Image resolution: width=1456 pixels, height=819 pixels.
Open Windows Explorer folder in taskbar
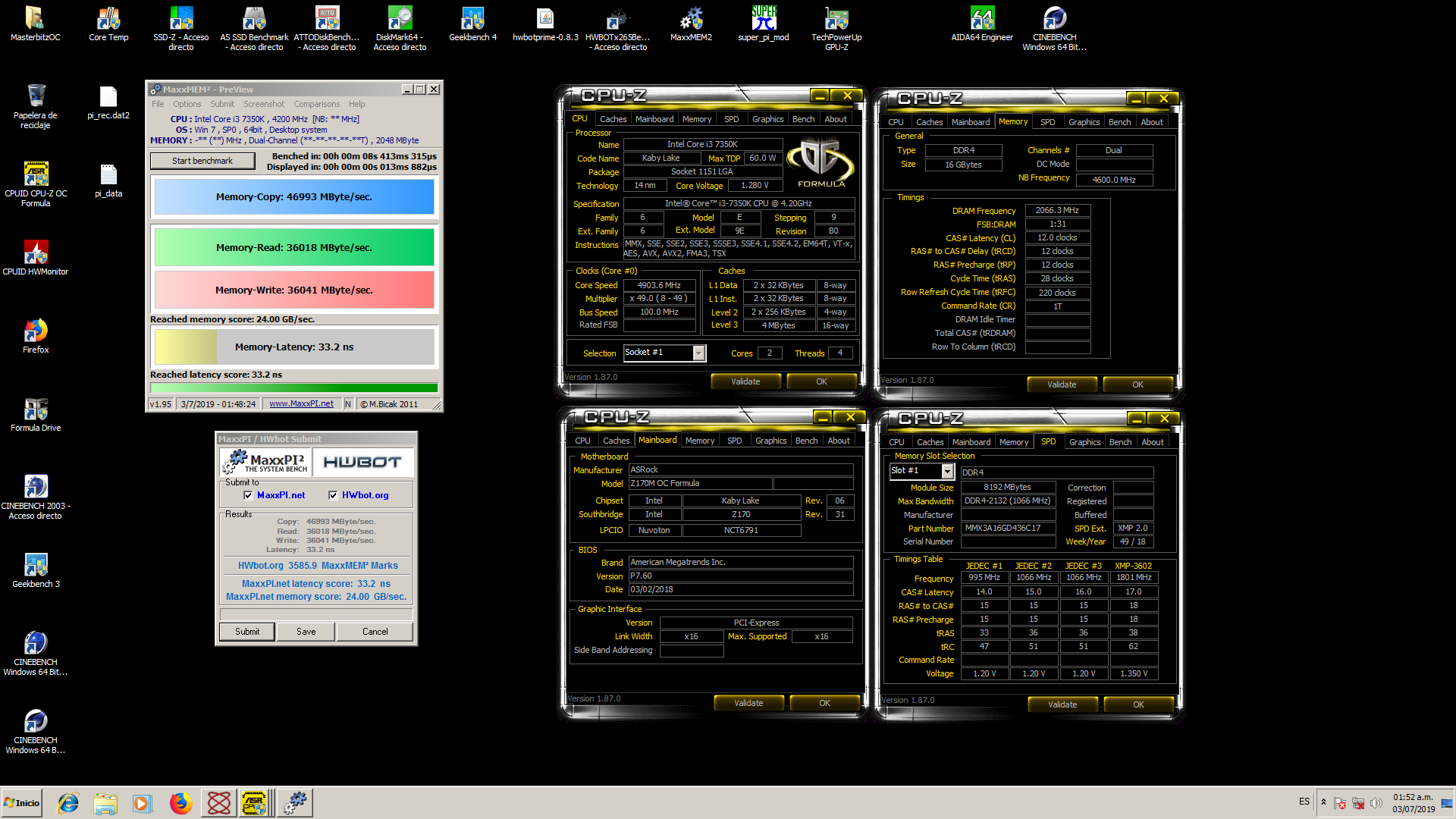coord(105,803)
